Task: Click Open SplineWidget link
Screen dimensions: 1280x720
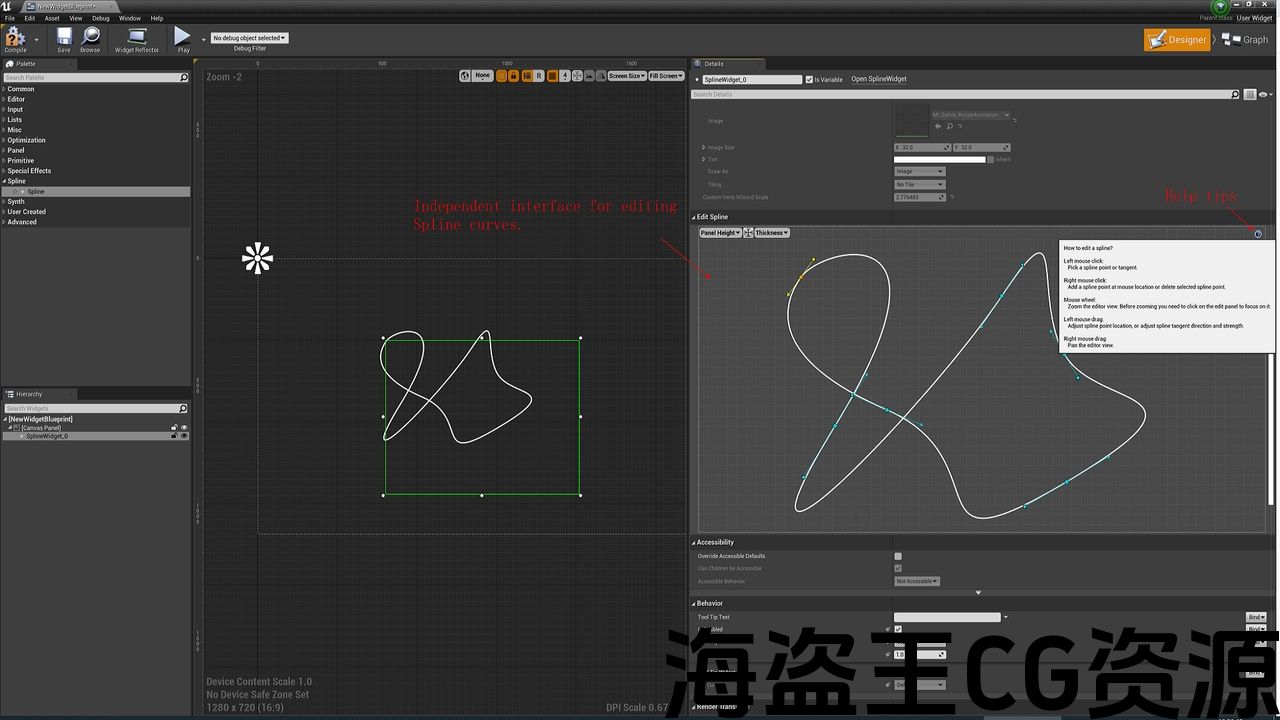Action: (x=878, y=79)
